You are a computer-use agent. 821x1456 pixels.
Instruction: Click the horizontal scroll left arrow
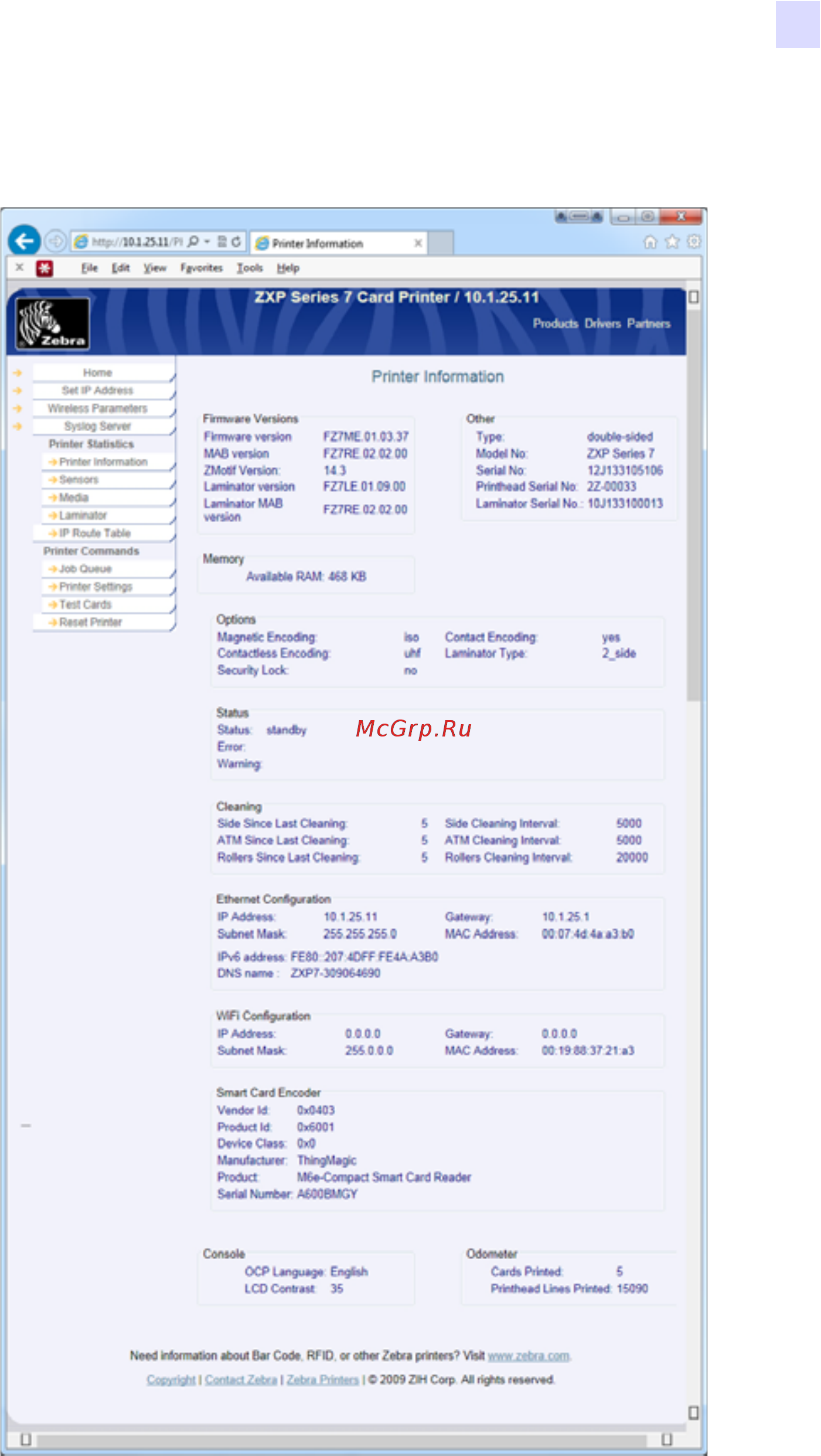26,1440
